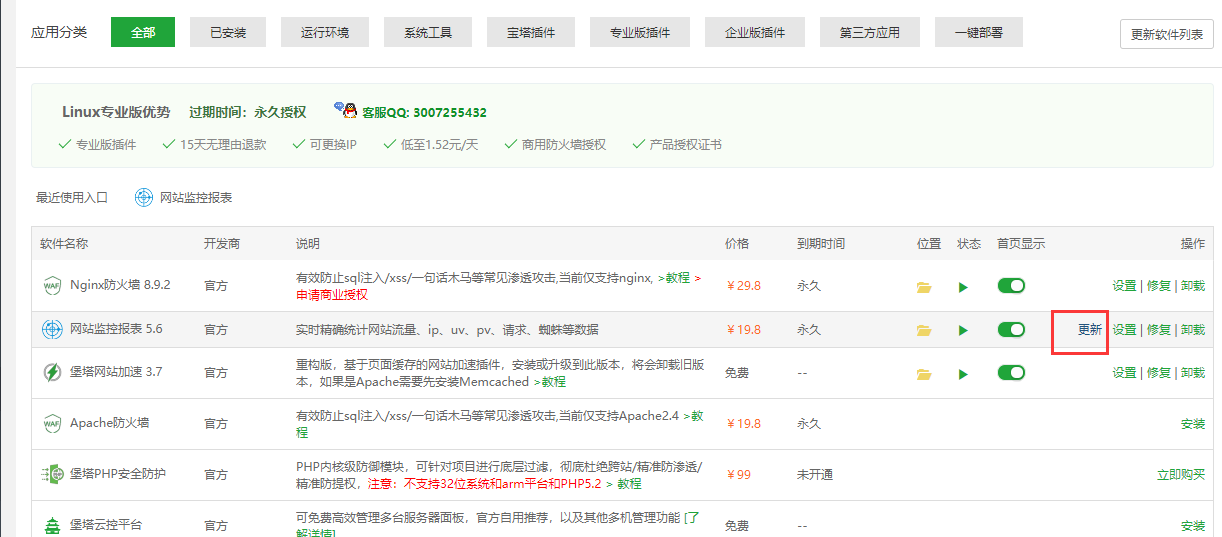
Task: Click the 堡塔PHP安全防护 icon
Action: pos(52,474)
